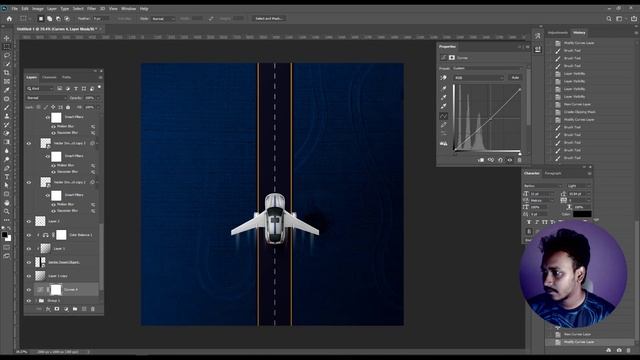The height and width of the screenshot is (360, 640).
Task: Open the Search icon at top right
Action: pyautogui.click(x=609, y=18)
